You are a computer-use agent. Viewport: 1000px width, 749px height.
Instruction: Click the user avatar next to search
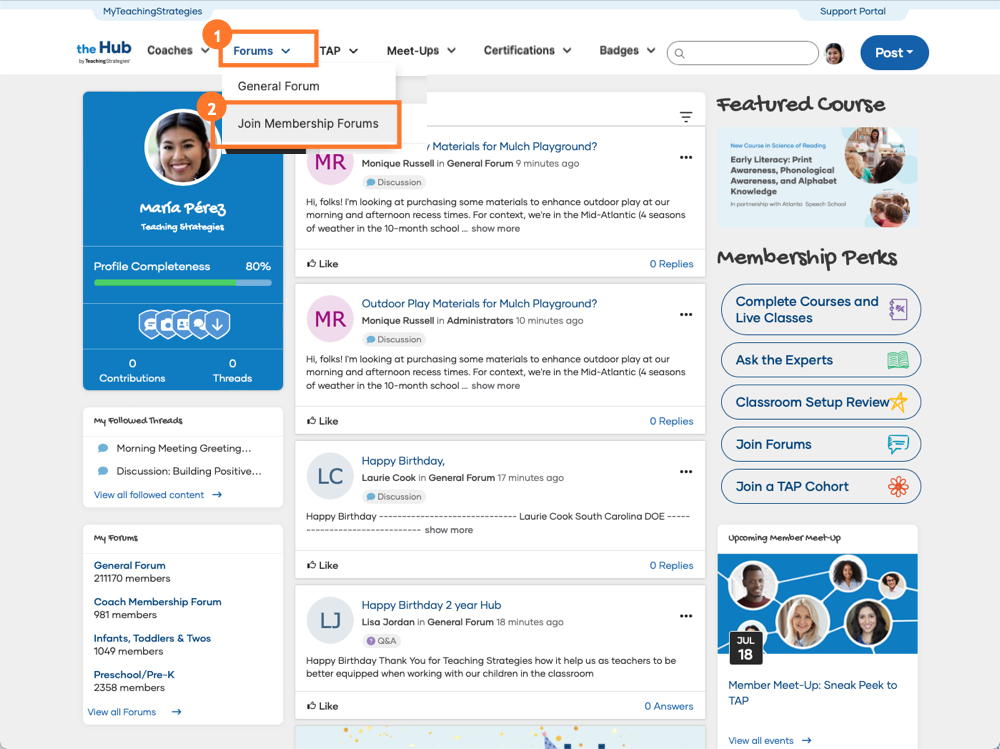[834, 53]
